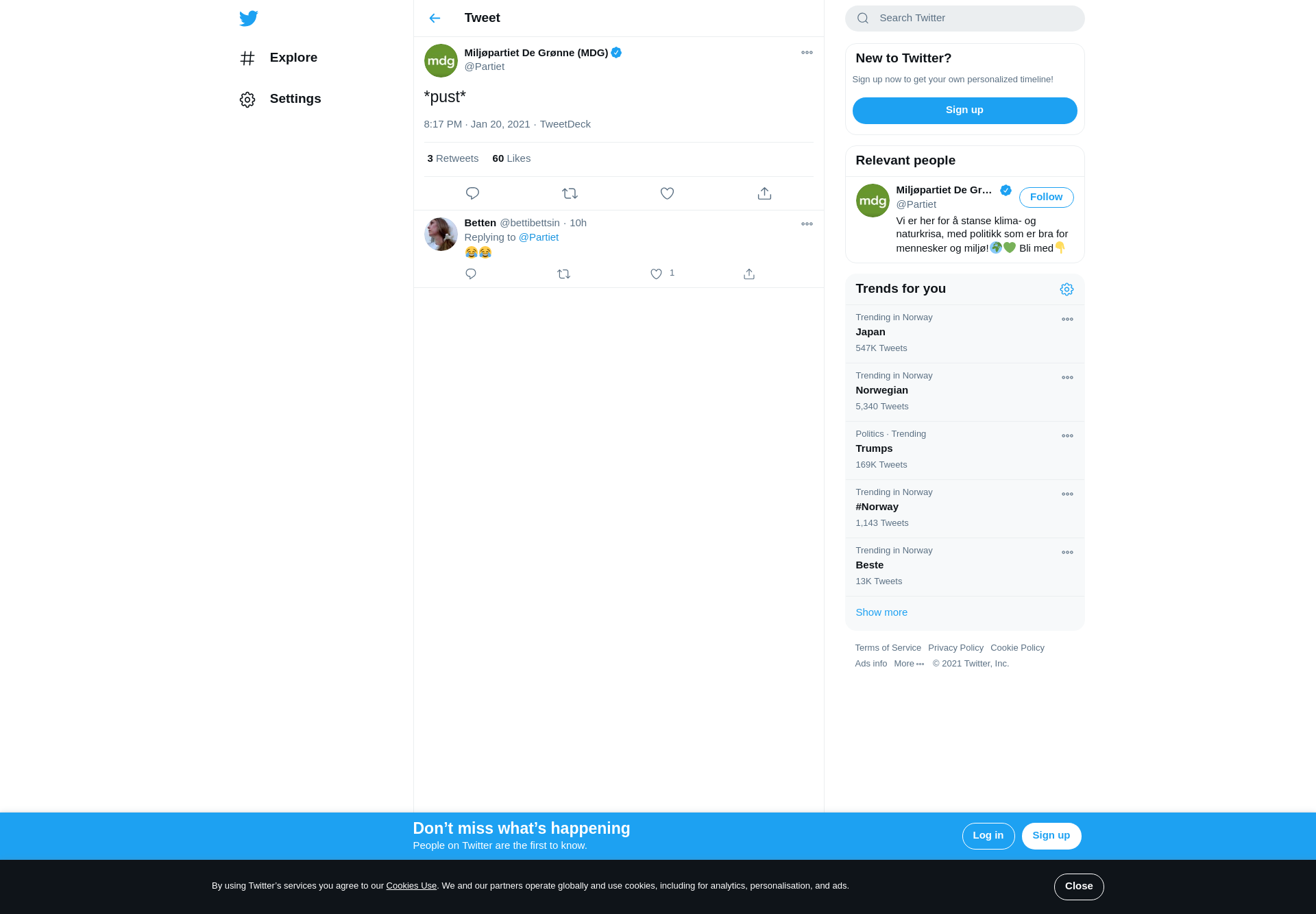This screenshot has width=1316, height=914.
Task: Go back using the arrow icon
Action: 435,19
